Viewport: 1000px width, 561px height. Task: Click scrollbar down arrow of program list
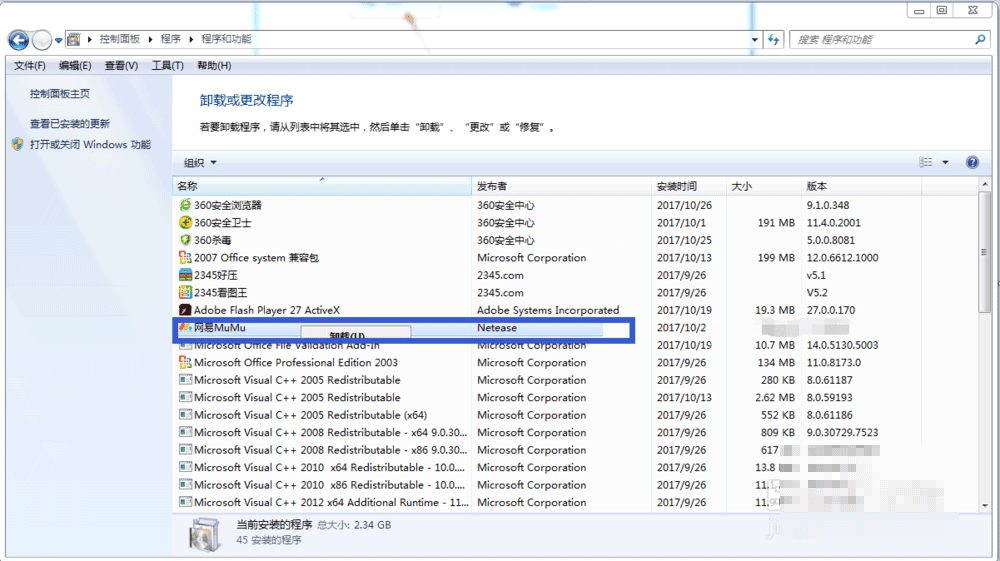pos(986,505)
